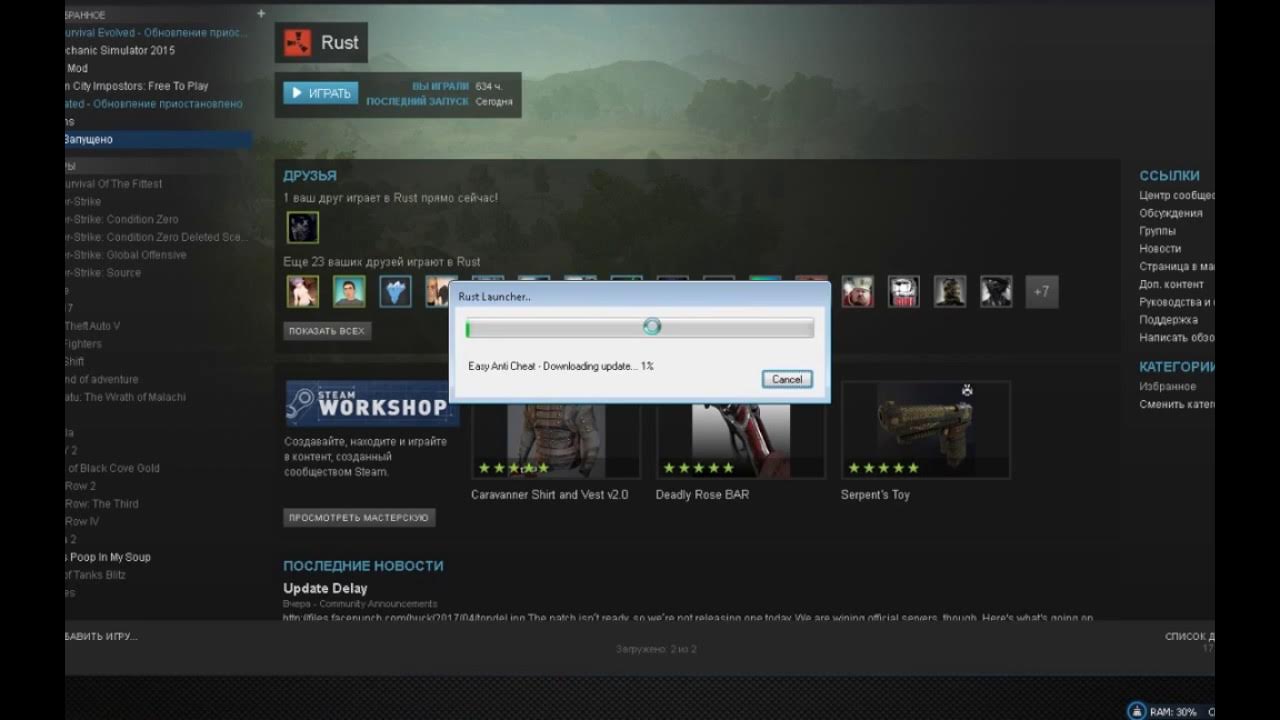This screenshot has height=720, width=1280.
Task: Click the Rust game logo icon
Action: [x=297, y=43]
